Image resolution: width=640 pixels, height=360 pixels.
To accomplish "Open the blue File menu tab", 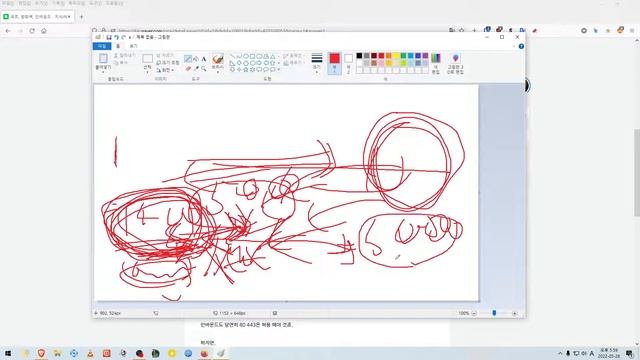I will (102, 46).
